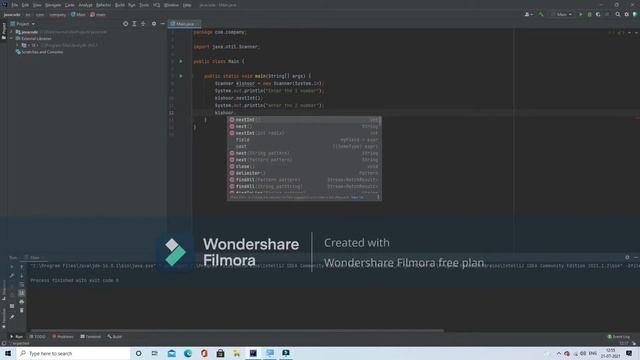Expand all nodes in Project panel

[x=134, y=24]
